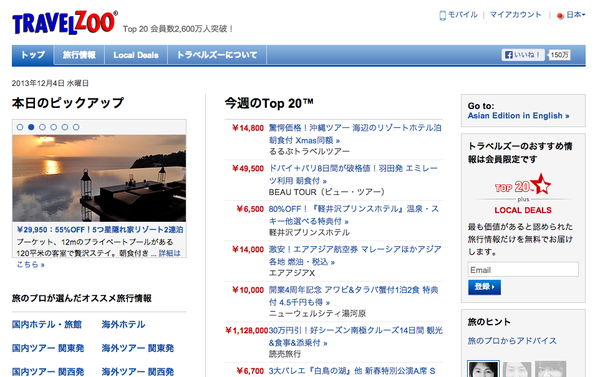Viewport: 600px width, 377px height.
Task: Click the Travelzoo logo
Action: click(x=65, y=23)
